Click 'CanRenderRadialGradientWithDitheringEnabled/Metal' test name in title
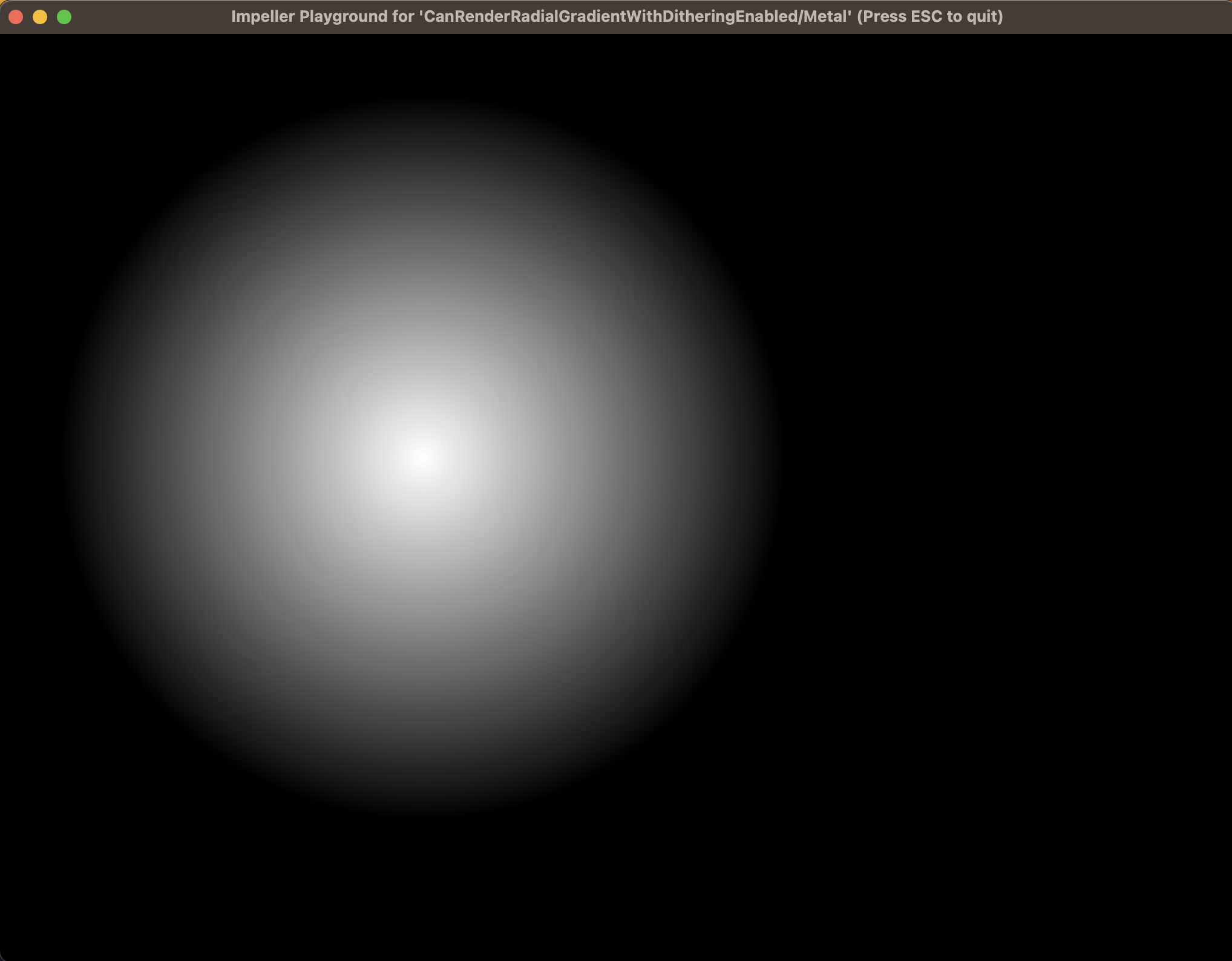Screen dimensions: 1232x961 click(637, 16)
